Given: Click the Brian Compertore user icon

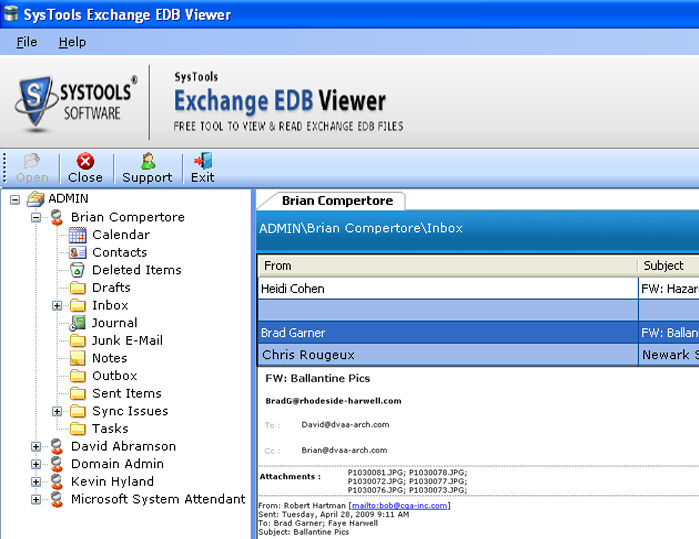Looking at the screenshot, I should 57,217.
